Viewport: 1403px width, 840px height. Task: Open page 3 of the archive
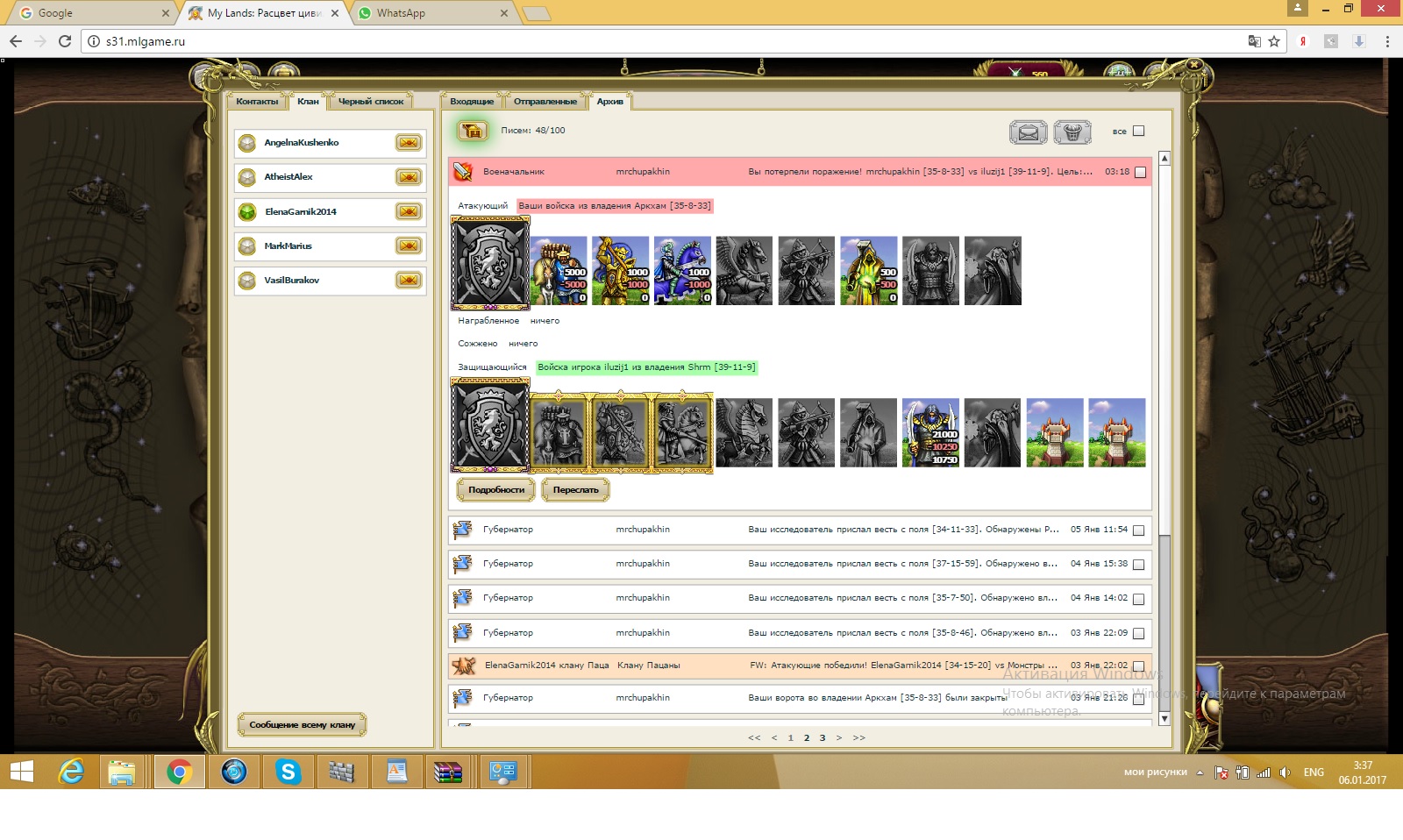click(x=823, y=737)
